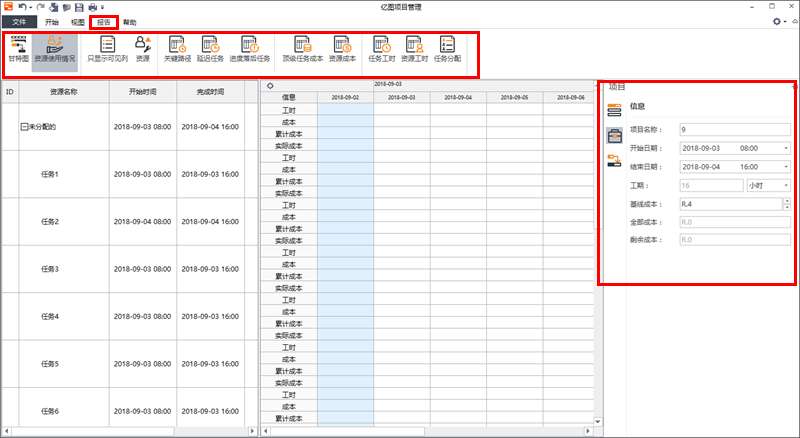The width and height of the screenshot is (800, 438).
Task: Click the export icon left of open folder
Action: coord(54,7)
